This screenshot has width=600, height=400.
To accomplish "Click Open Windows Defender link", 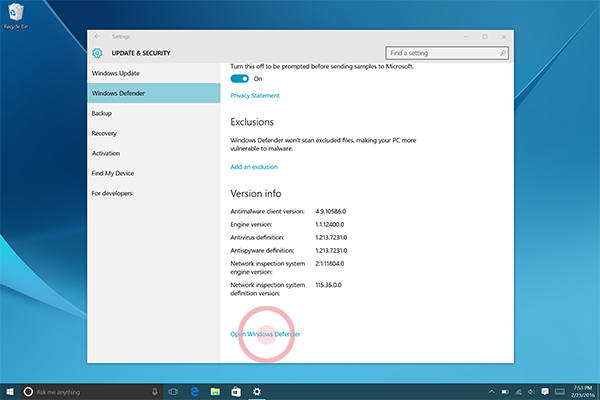I will click(x=265, y=334).
